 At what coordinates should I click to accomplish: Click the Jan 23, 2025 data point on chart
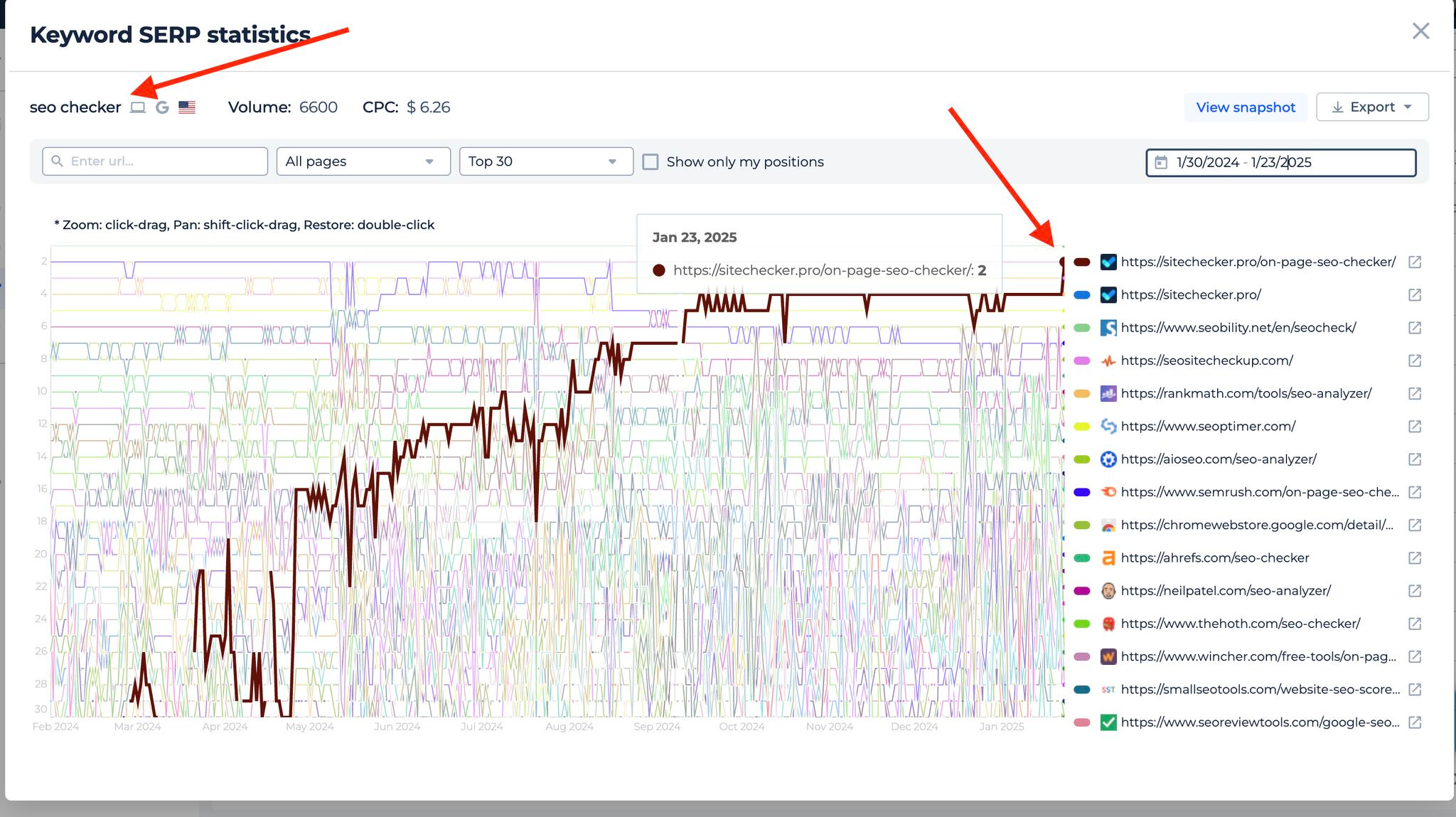coord(1063,262)
